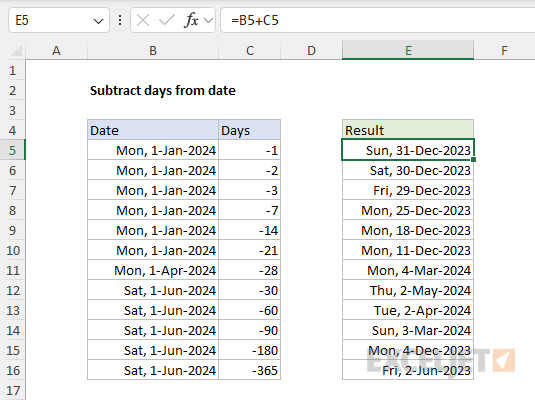The image size is (535, 400).
Task: Click the Select All corner triangle
Action: click(16, 51)
